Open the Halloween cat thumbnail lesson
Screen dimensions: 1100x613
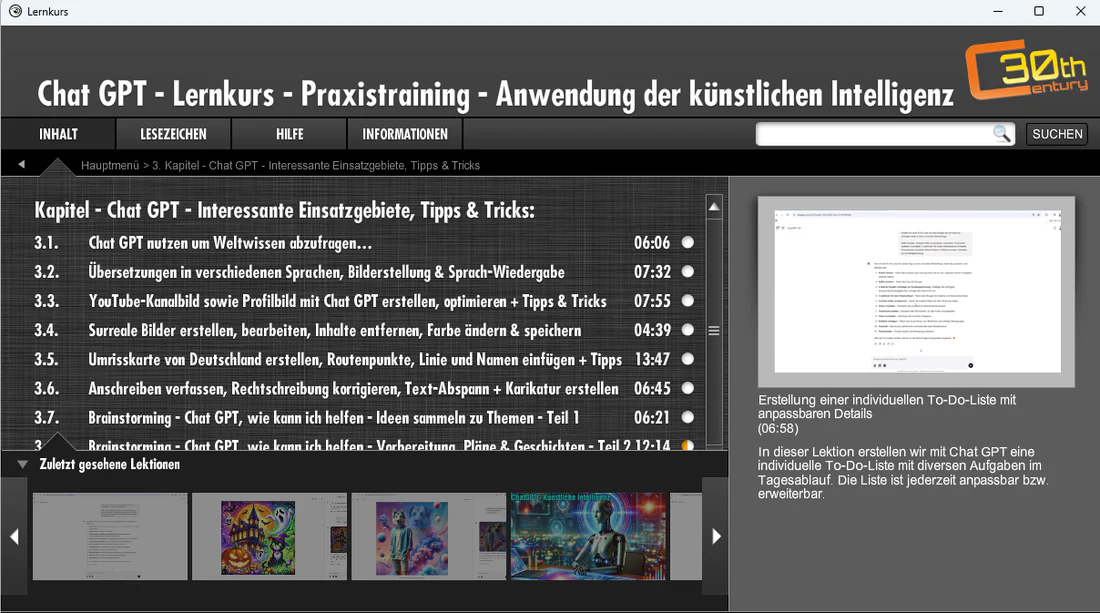[x=258, y=537]
